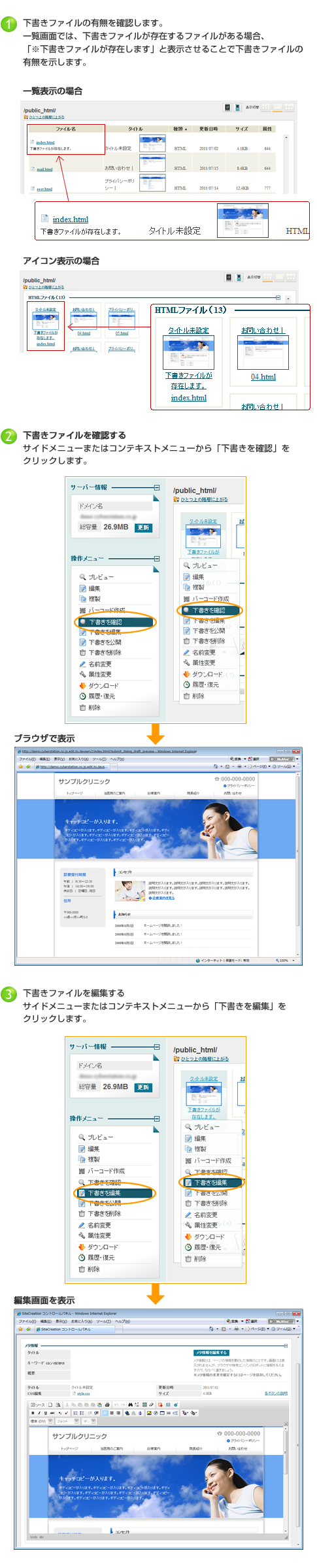
Task: Open the 標準 (DIV) format dropdown in the editor
Action: 41,1421
